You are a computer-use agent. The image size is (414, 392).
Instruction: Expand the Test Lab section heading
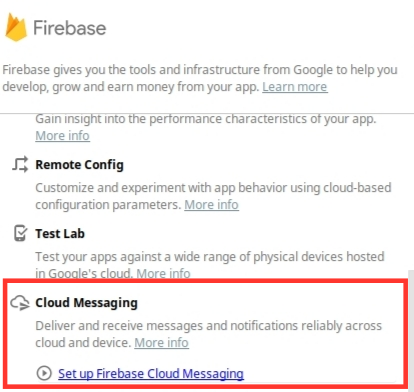point(60,233)
